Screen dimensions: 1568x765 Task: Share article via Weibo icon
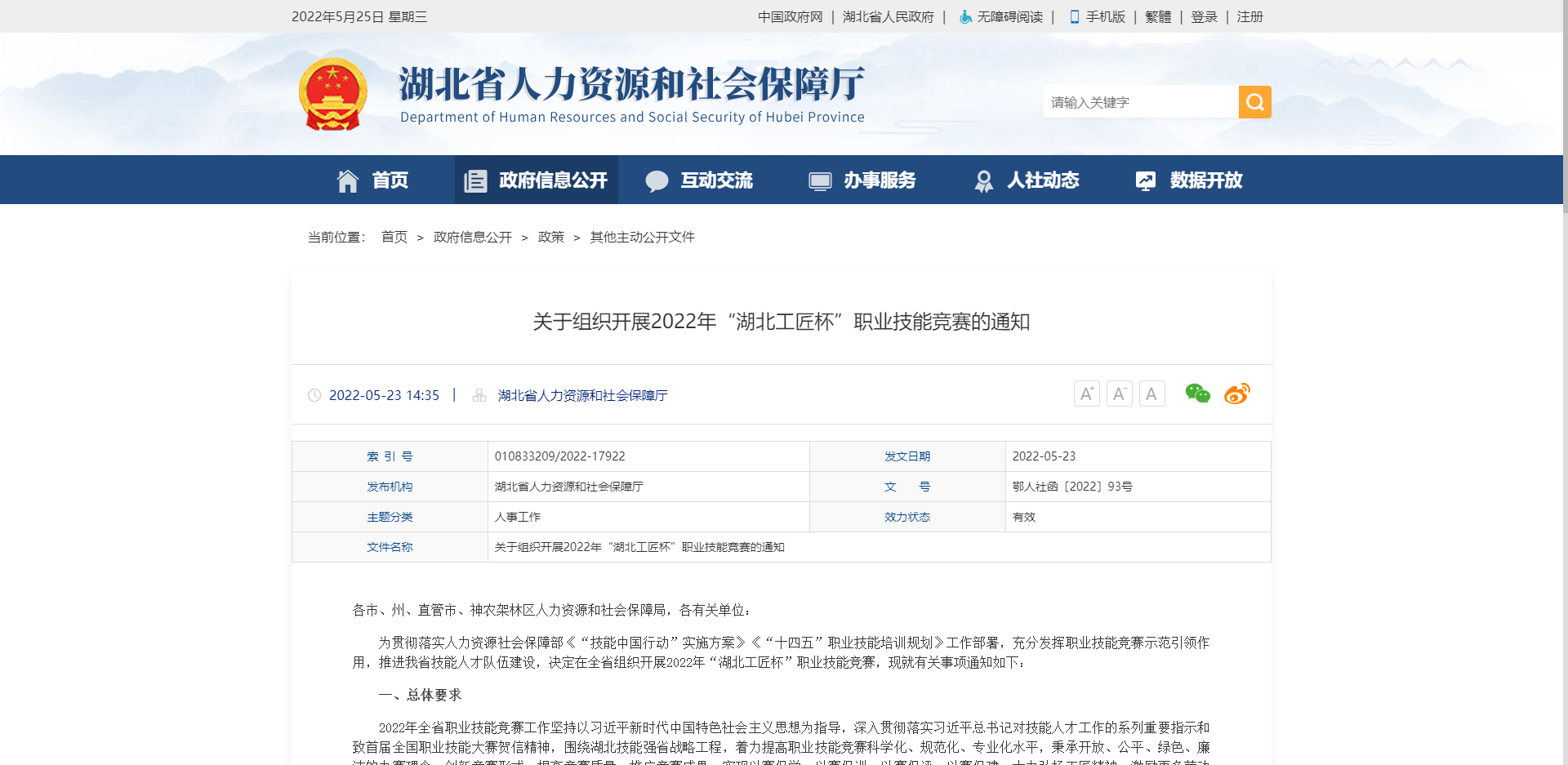[x=1236, y=394]
